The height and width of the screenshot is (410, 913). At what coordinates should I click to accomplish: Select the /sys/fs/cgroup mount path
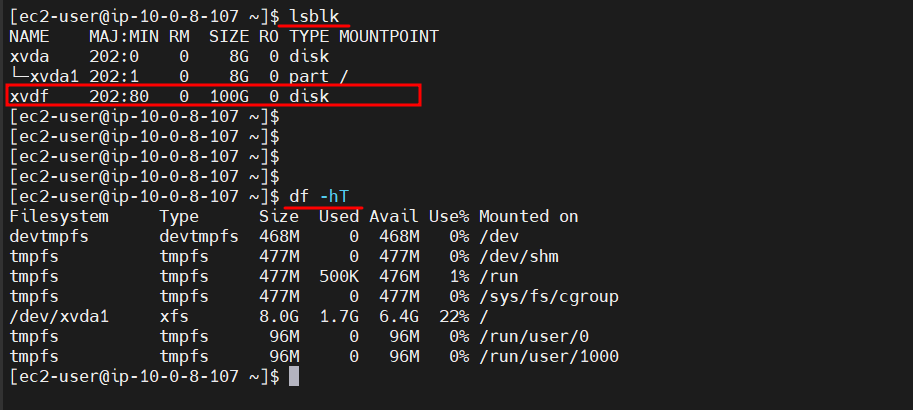click(x=548, y=297)
